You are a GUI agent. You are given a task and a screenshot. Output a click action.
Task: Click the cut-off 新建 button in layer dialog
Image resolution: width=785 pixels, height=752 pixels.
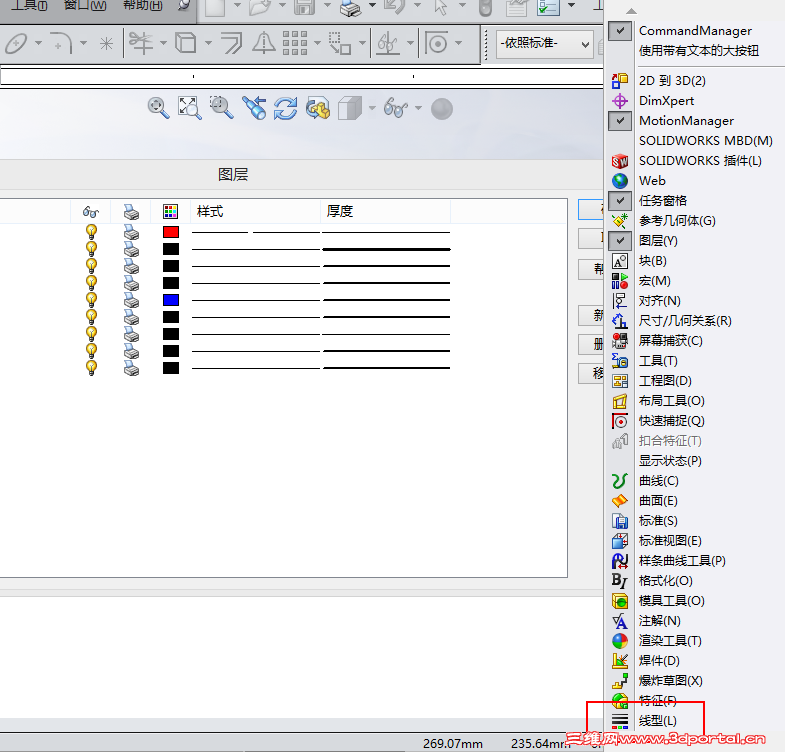coord(591,315)
